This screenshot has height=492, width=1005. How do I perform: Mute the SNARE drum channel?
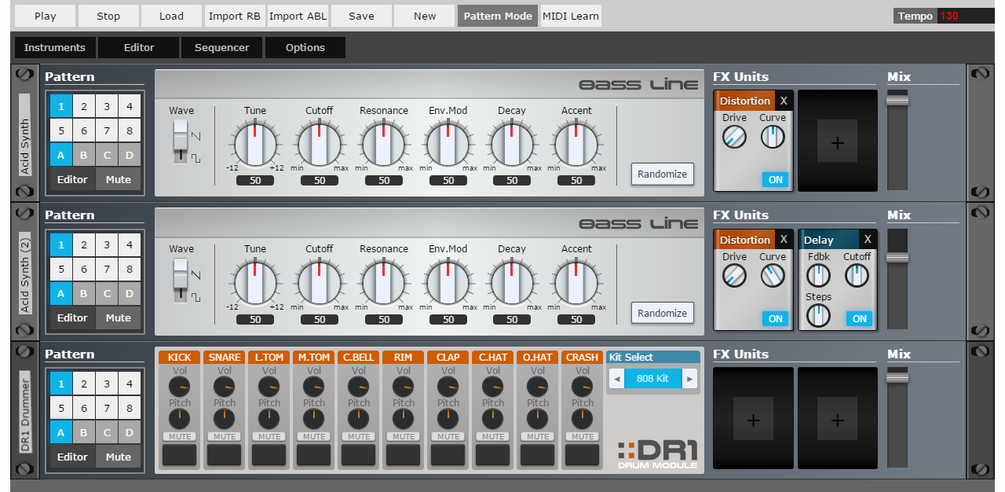click(x=224, y=436)
